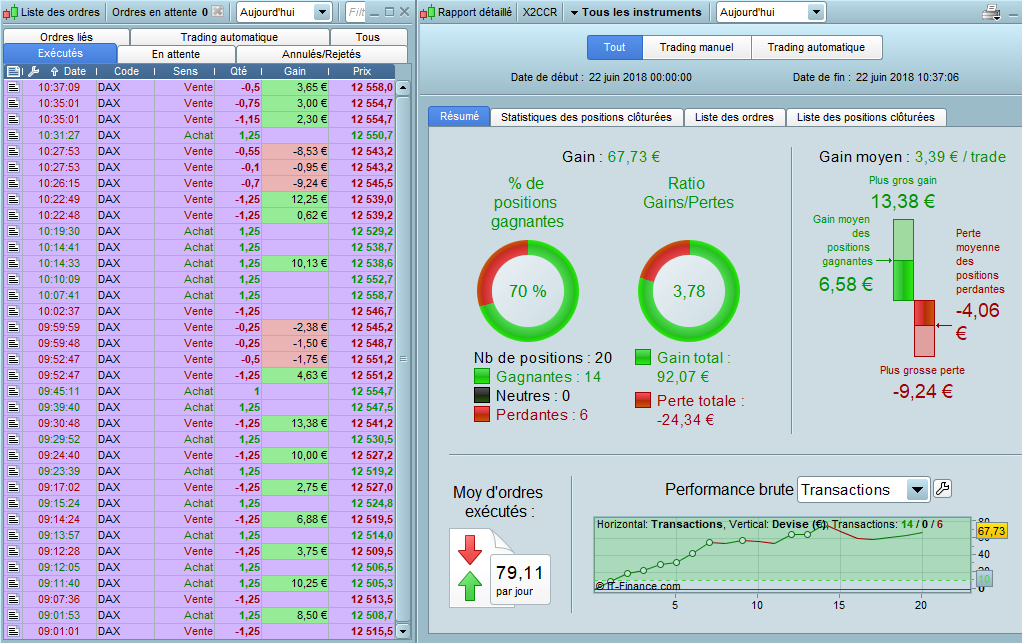
Task: Click the Ordres en attente header tab
Action: [160, 12]
